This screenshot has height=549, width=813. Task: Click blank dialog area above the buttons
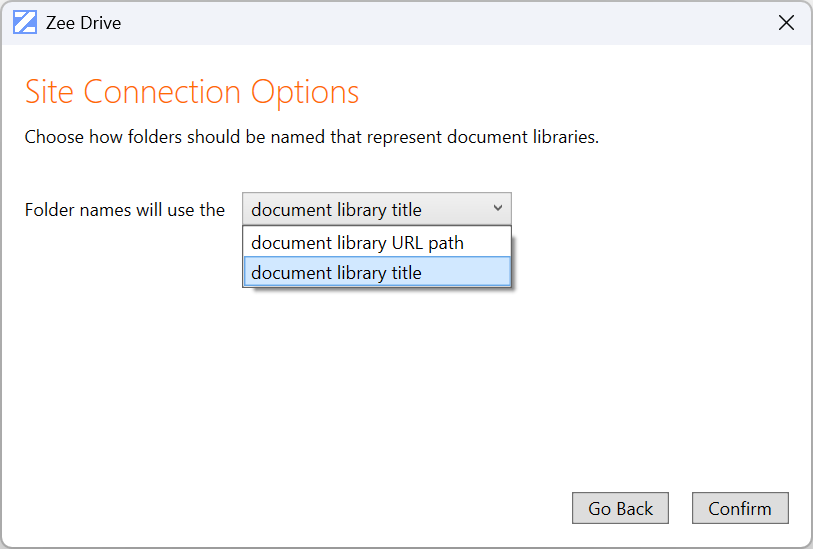pyautogui.click(x=400, y=400)
